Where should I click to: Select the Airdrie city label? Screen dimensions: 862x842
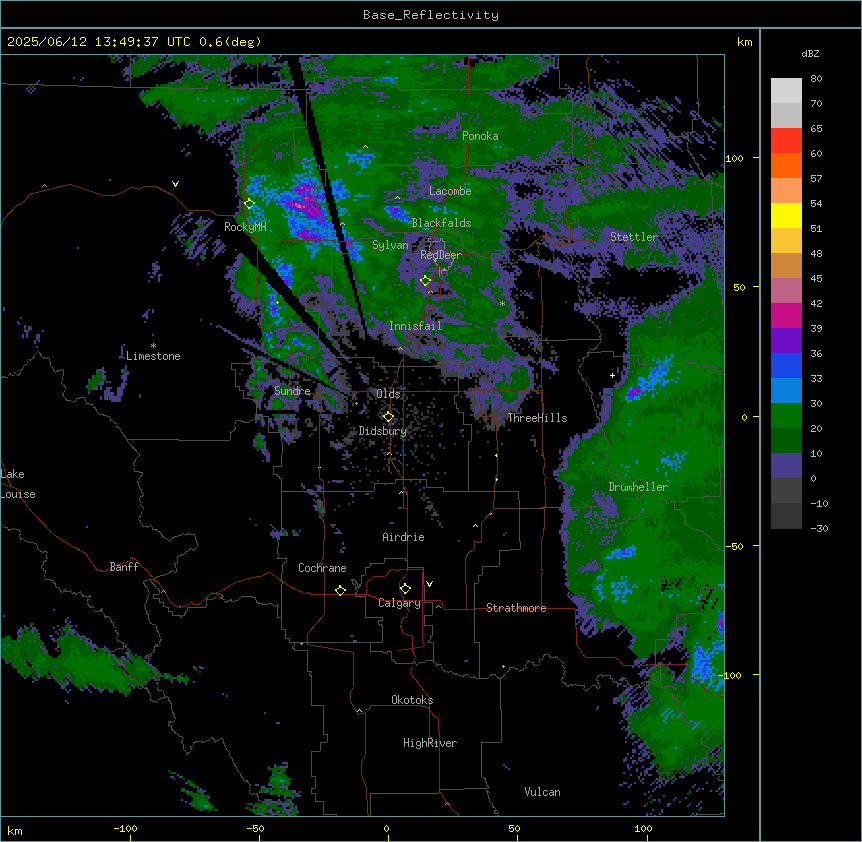coord(403,537)
